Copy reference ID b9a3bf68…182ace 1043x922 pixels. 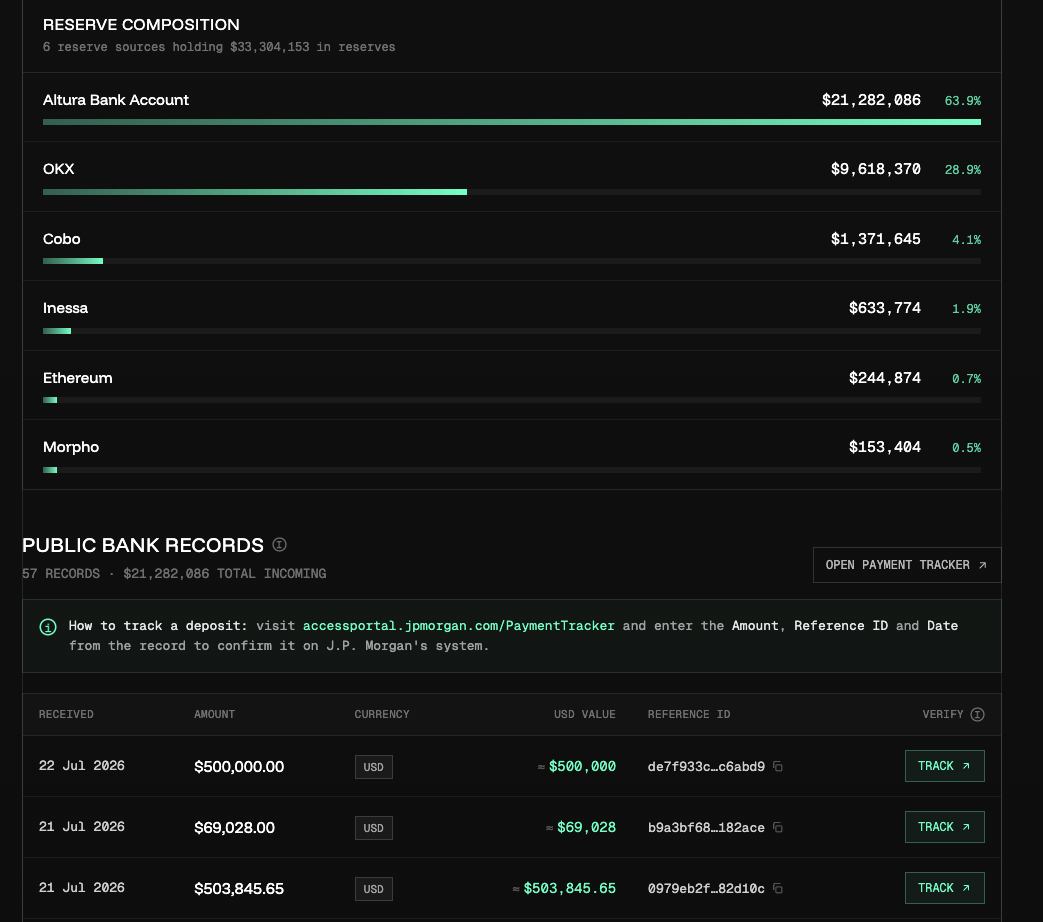(x=778, y=828)
